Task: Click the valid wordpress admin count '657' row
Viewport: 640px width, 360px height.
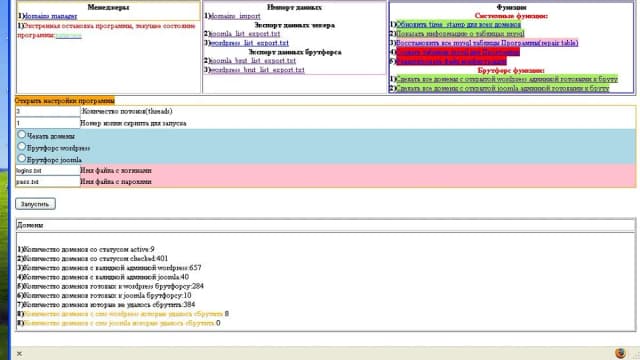Action: 109,268
